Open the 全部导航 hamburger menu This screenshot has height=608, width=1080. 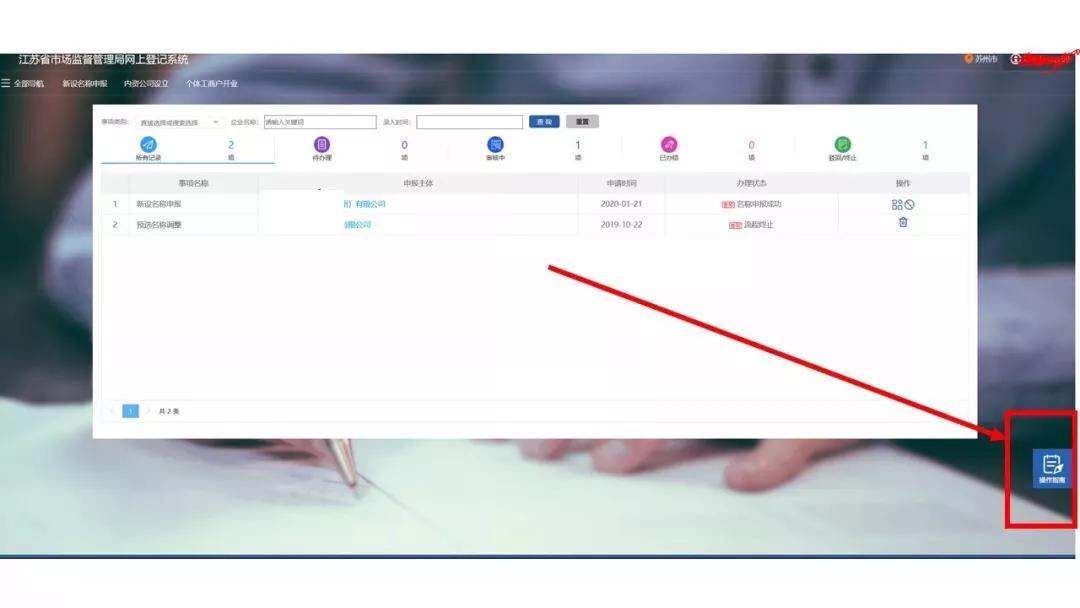(x=23, y=83)
